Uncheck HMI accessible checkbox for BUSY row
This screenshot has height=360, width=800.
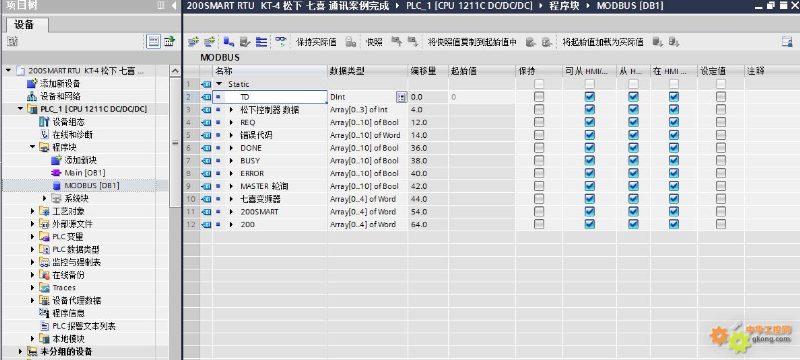click(x=590, y=161)
